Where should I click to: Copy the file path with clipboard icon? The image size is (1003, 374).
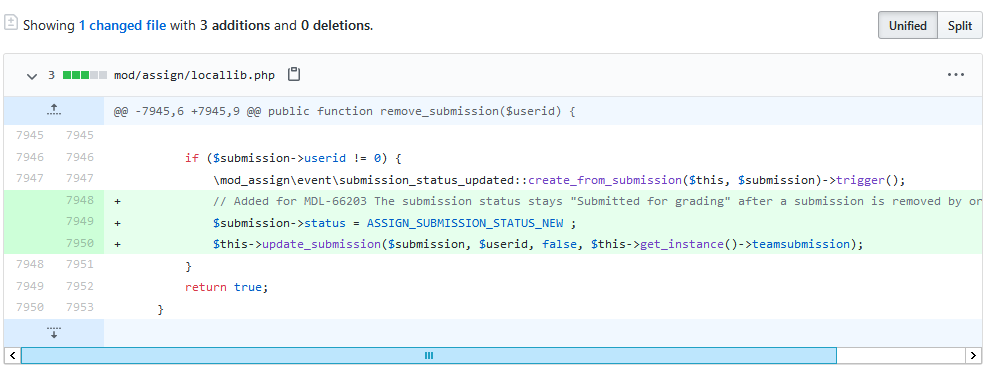pos(294,75)
